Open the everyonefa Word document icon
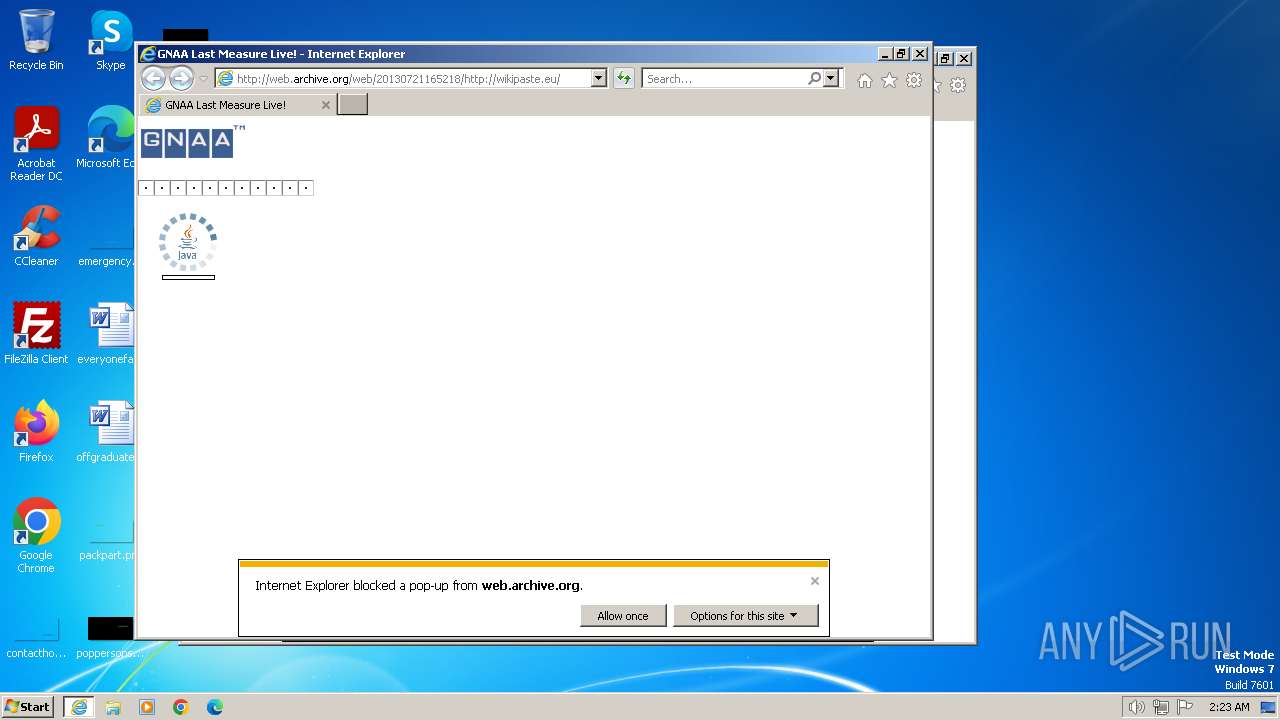This screenshot has width=1280, height=720. (x=106, y=334)
